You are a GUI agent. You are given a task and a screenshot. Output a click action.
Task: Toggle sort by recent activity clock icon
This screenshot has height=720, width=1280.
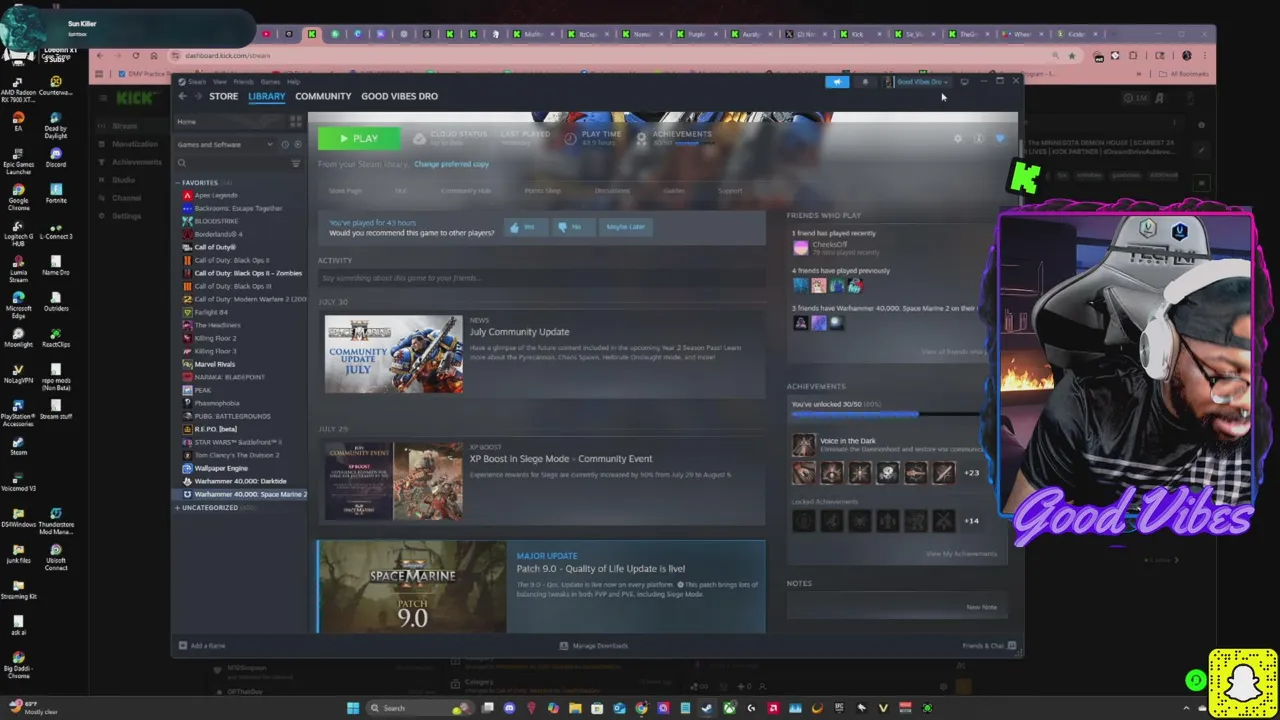(x=285, y=144)
